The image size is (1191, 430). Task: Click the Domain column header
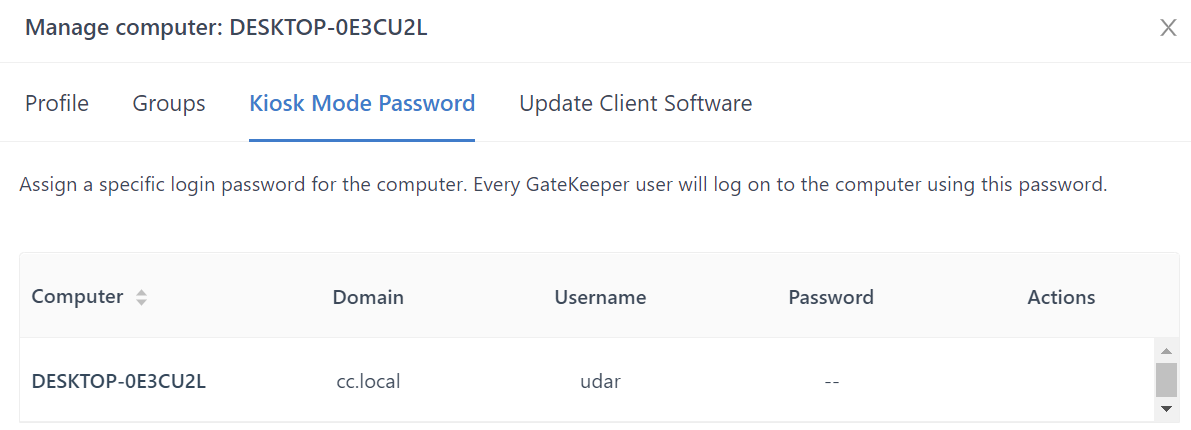tap(368, 297)
